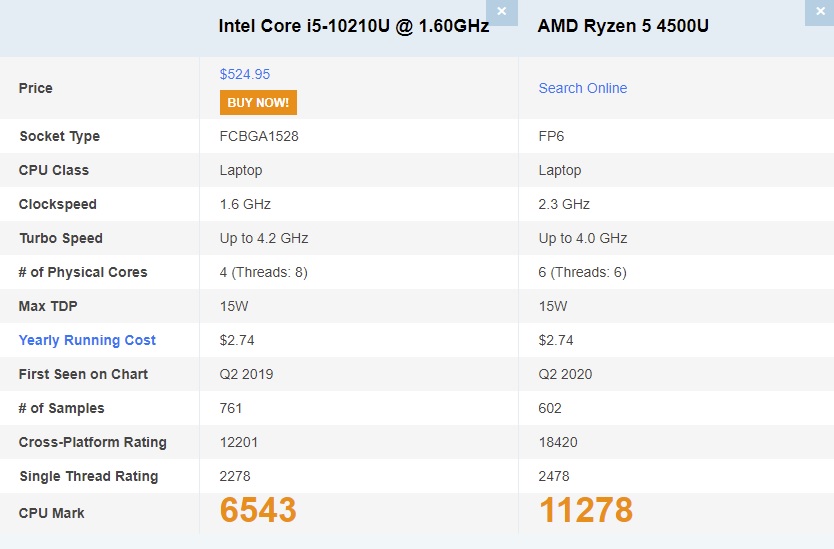Click the Intel single thread rating 2278
834x549 pixels.
point(239,476)
